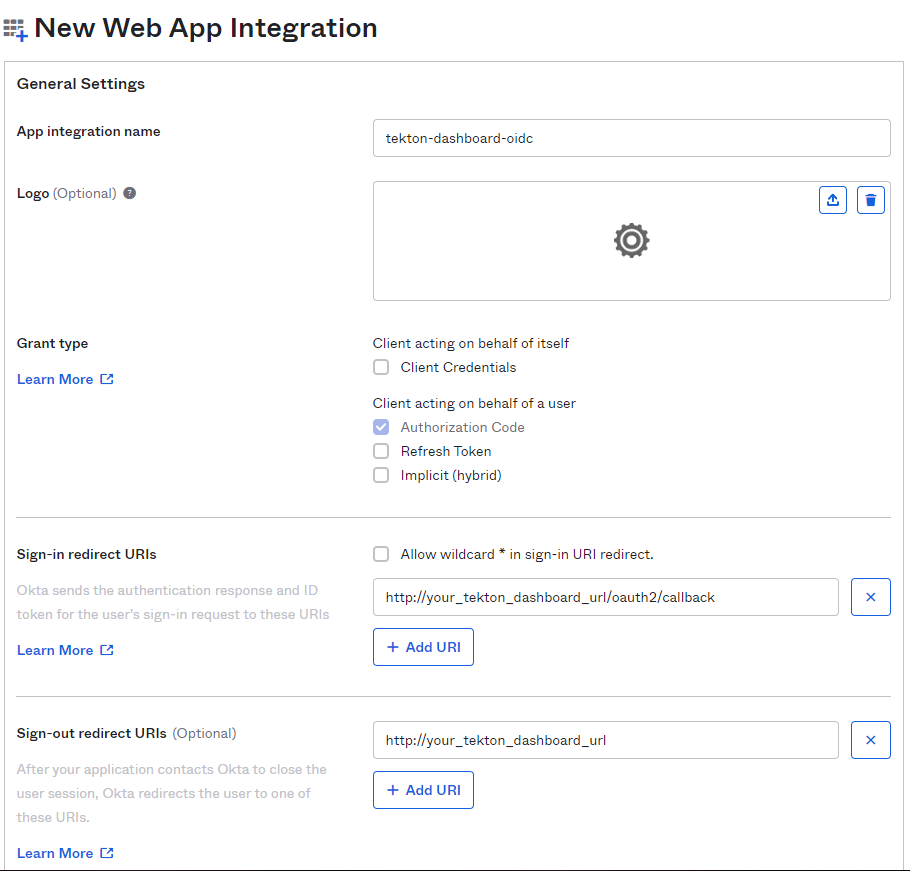910x871 pixels.
Task: Remove the sign-out redirect URI entry
Action: click(x=870, y=740)
